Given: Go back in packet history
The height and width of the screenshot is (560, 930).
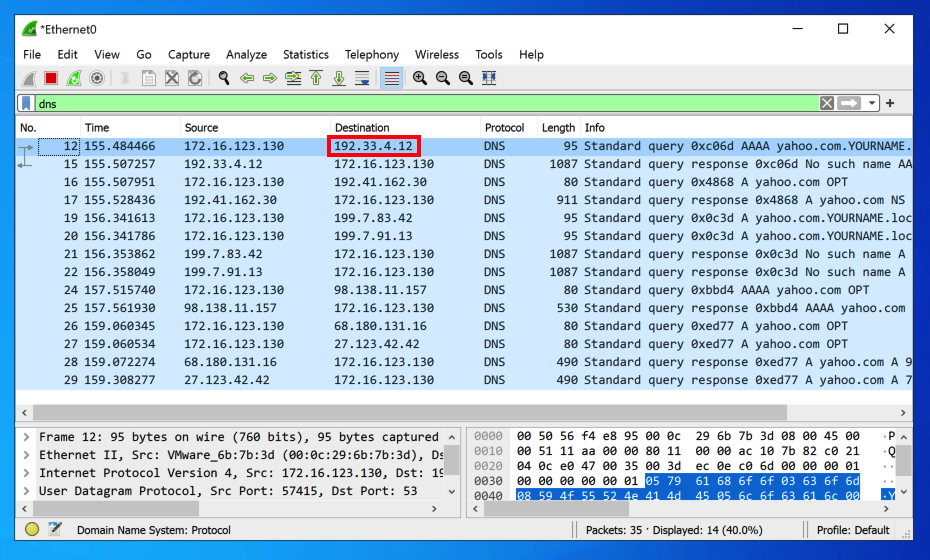Looking at the screenshot, I should point(247,78).
